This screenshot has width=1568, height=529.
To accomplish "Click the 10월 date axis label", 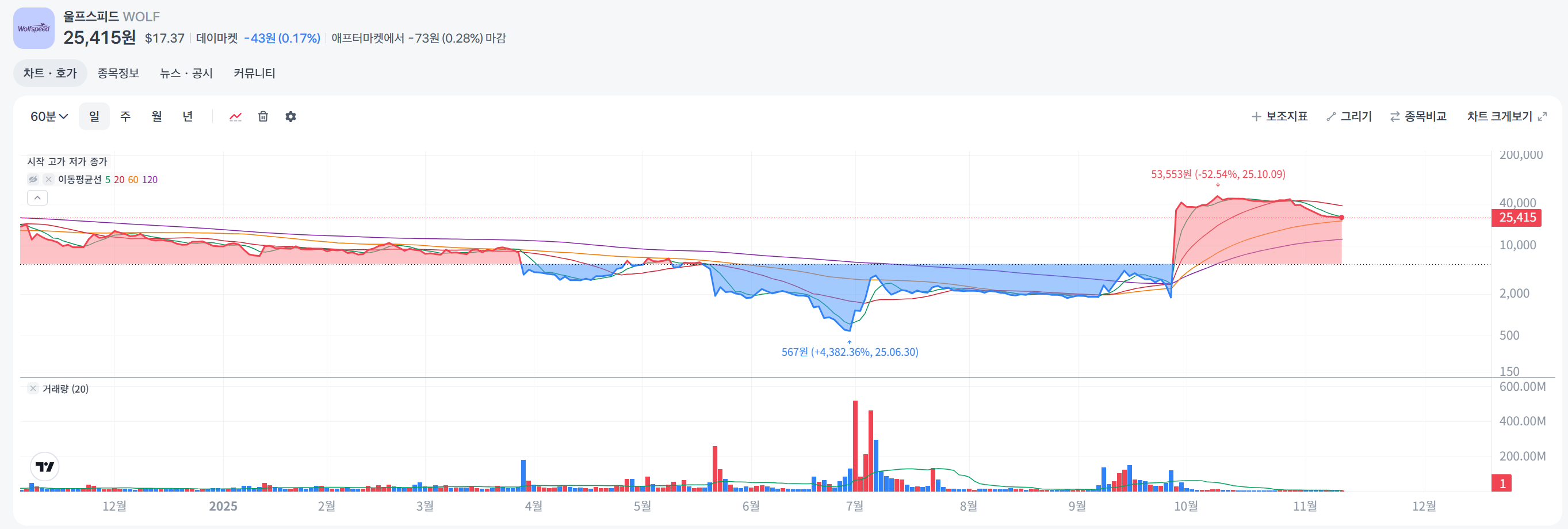I will 1185,506.
